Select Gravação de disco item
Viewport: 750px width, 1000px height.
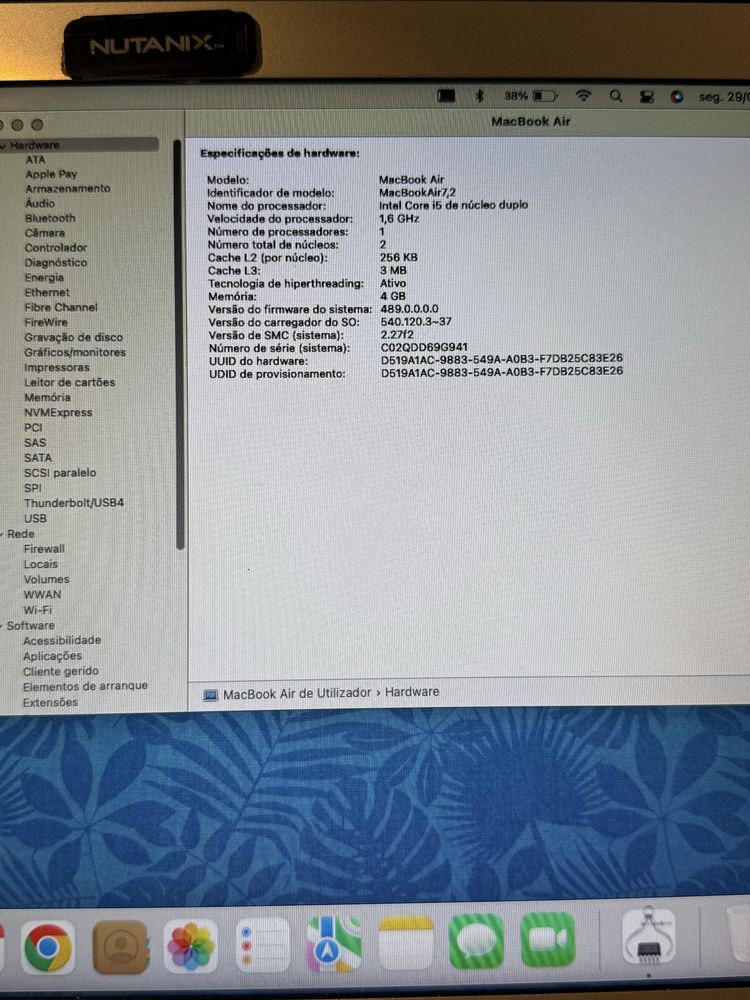click(73, 337)
